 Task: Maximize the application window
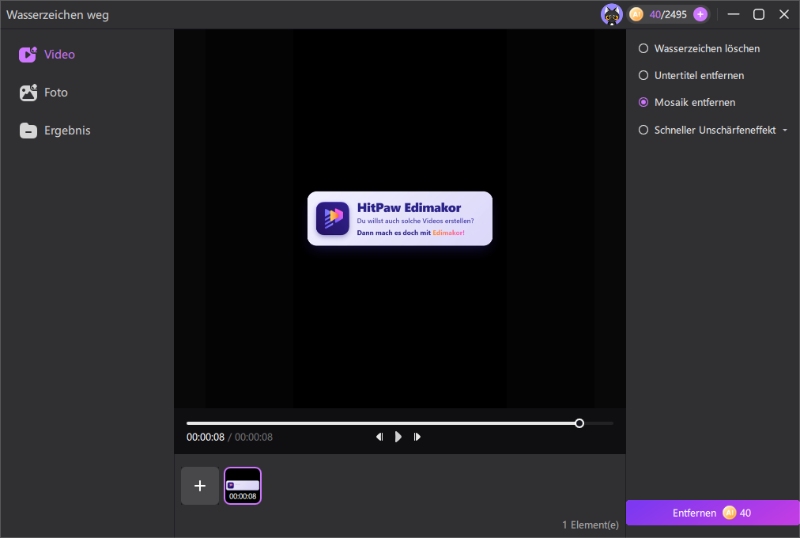[x=759, y=14]
